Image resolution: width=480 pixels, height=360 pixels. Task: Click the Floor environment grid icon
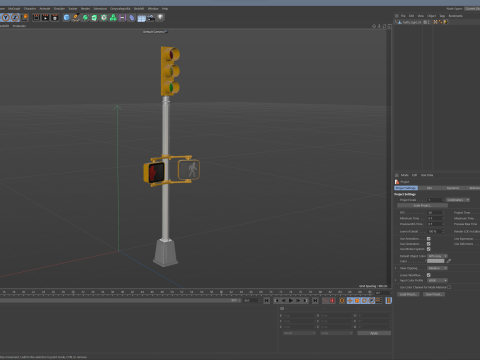pos(141,18)
